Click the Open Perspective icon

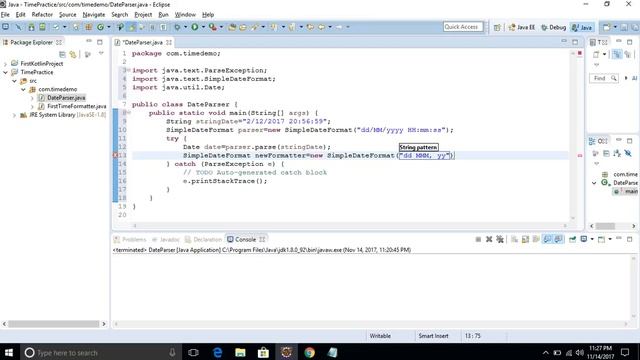(497, 27)
